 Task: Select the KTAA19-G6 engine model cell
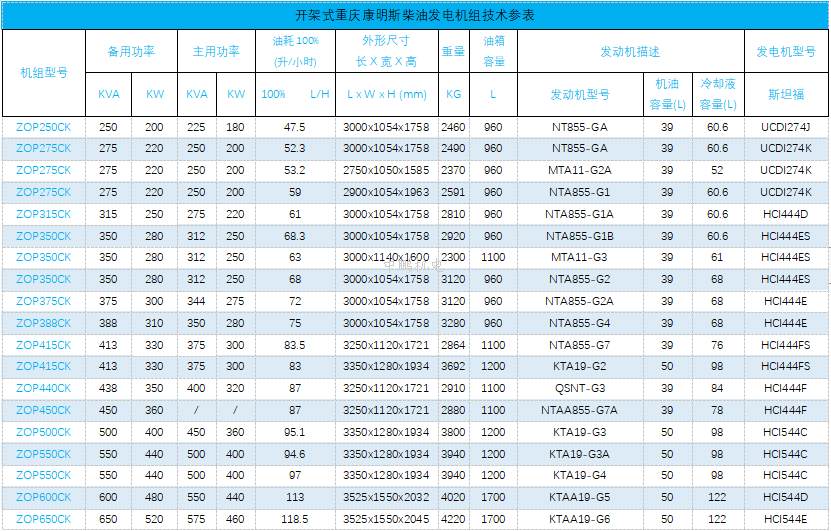[x=580, y=519]
